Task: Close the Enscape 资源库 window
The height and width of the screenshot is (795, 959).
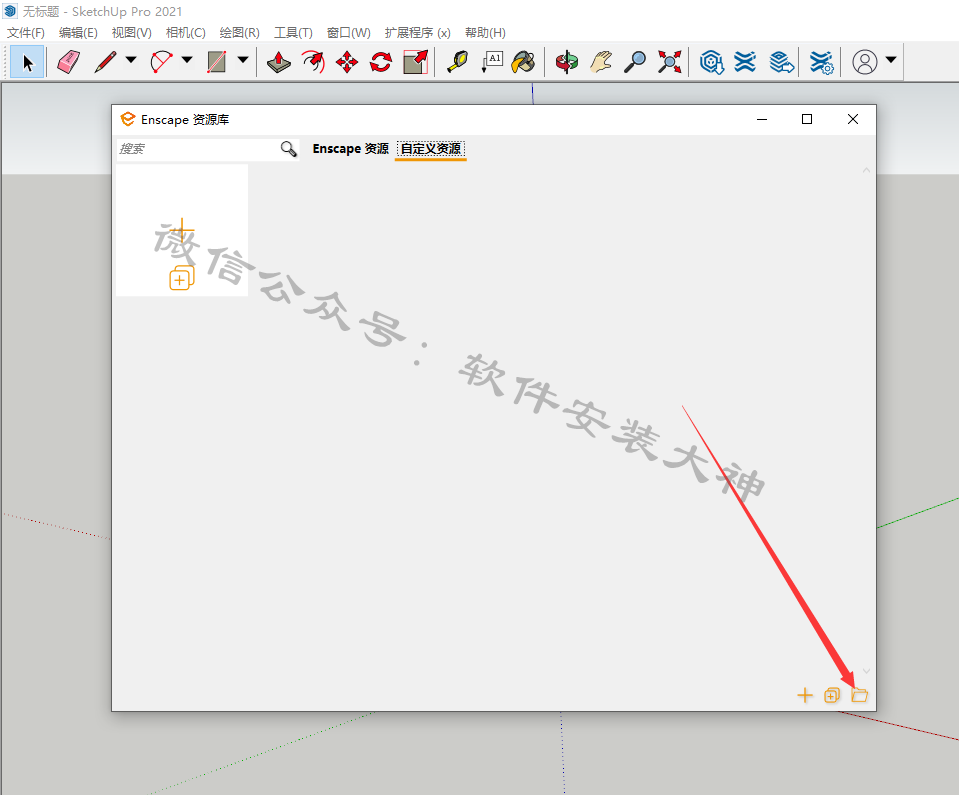Action: [x=853, y=119]
